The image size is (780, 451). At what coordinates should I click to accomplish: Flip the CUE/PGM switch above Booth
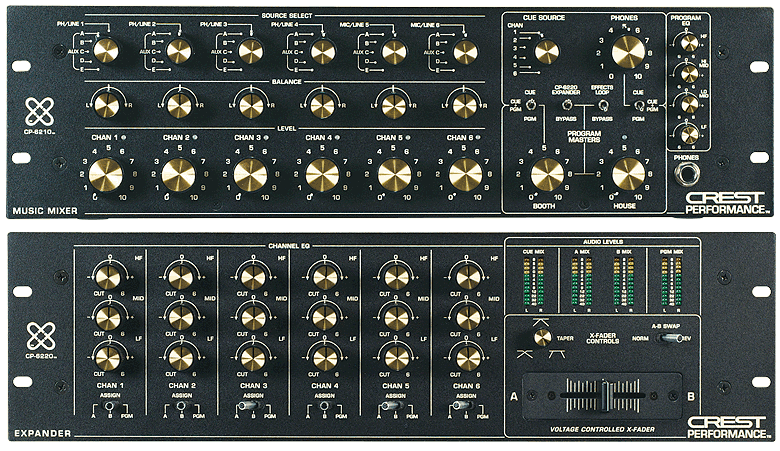point(530,105)
